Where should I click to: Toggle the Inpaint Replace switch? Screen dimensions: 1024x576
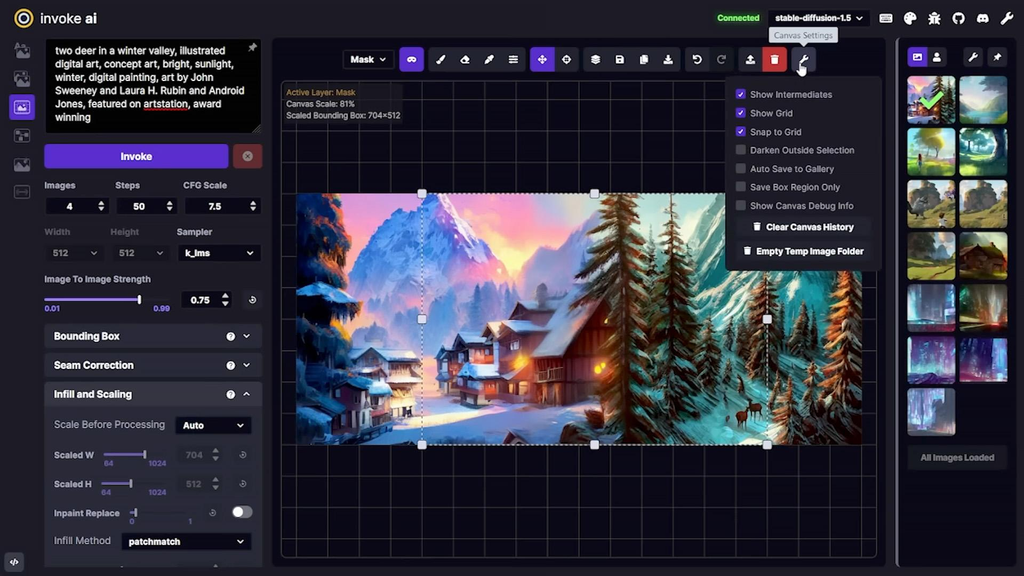[x=242, y=512]
